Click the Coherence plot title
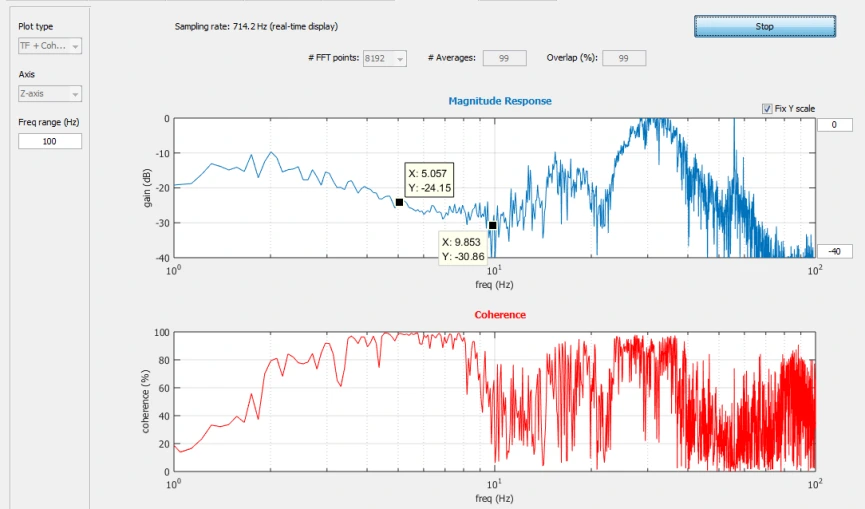 [500, 315]
